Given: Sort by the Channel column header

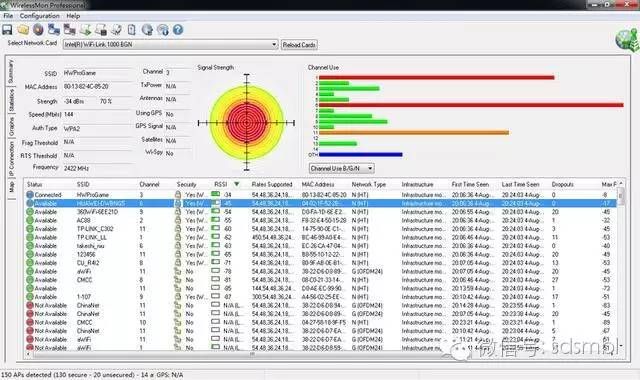Looking at the screenshot, I should point(149,184).
